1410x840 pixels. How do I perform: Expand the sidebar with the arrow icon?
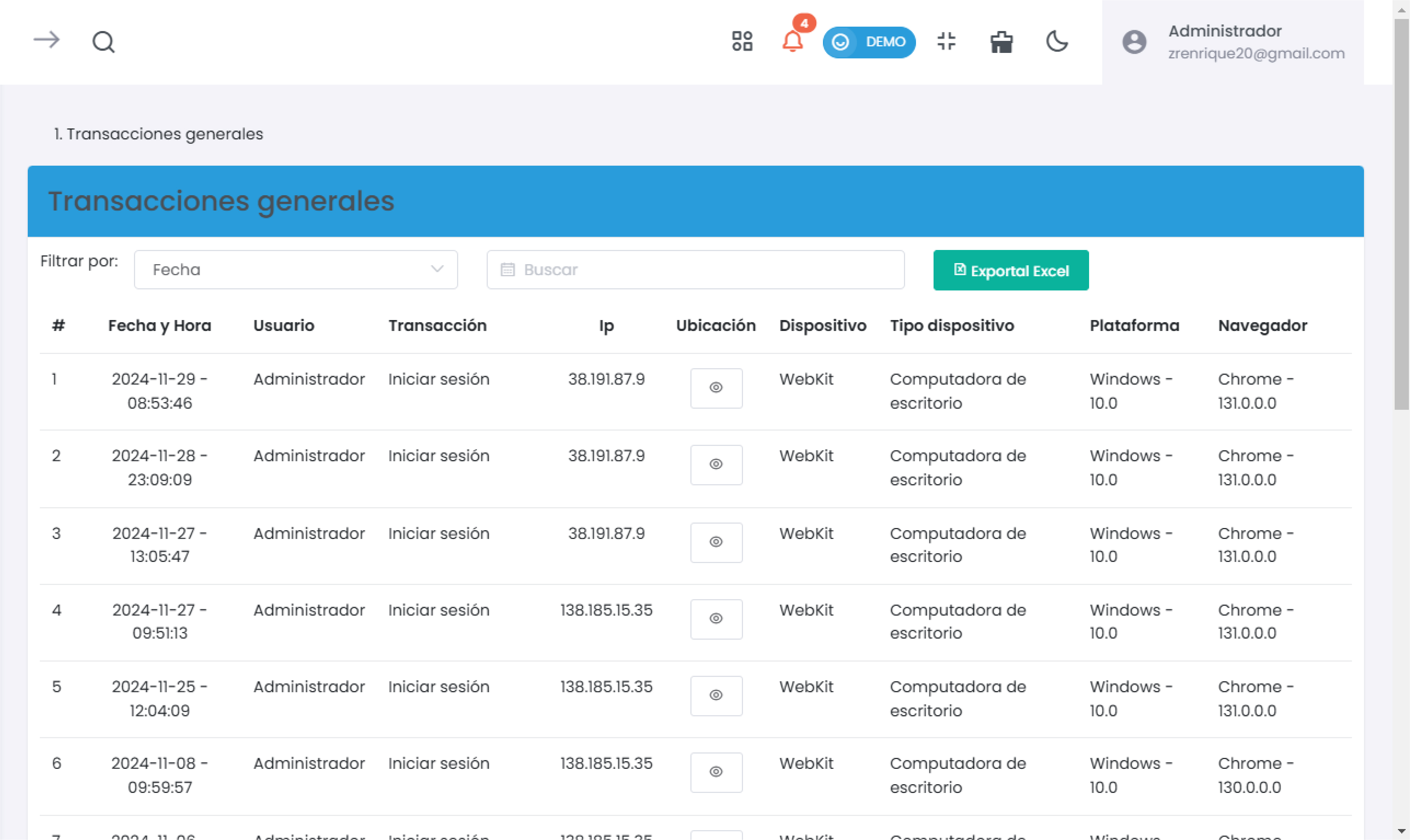point(46,40)
